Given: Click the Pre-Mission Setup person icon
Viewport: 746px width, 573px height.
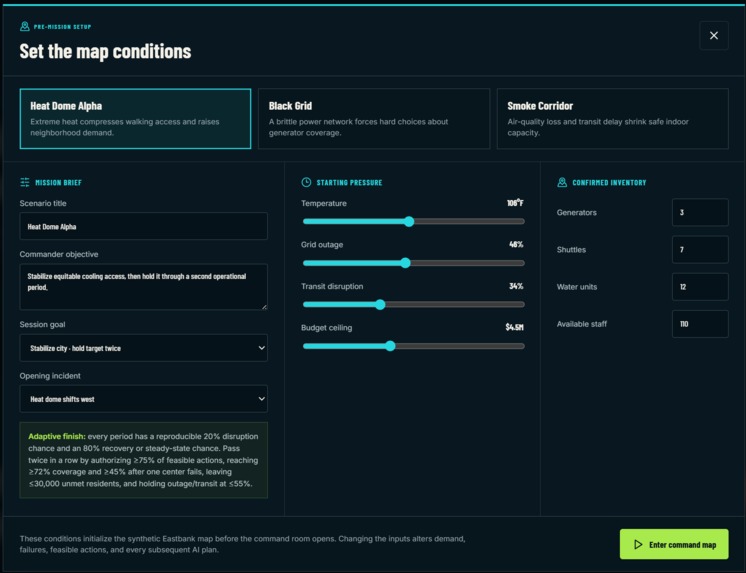Looking at the screenshot, I should pyautogui.click(x=25, y=26).
